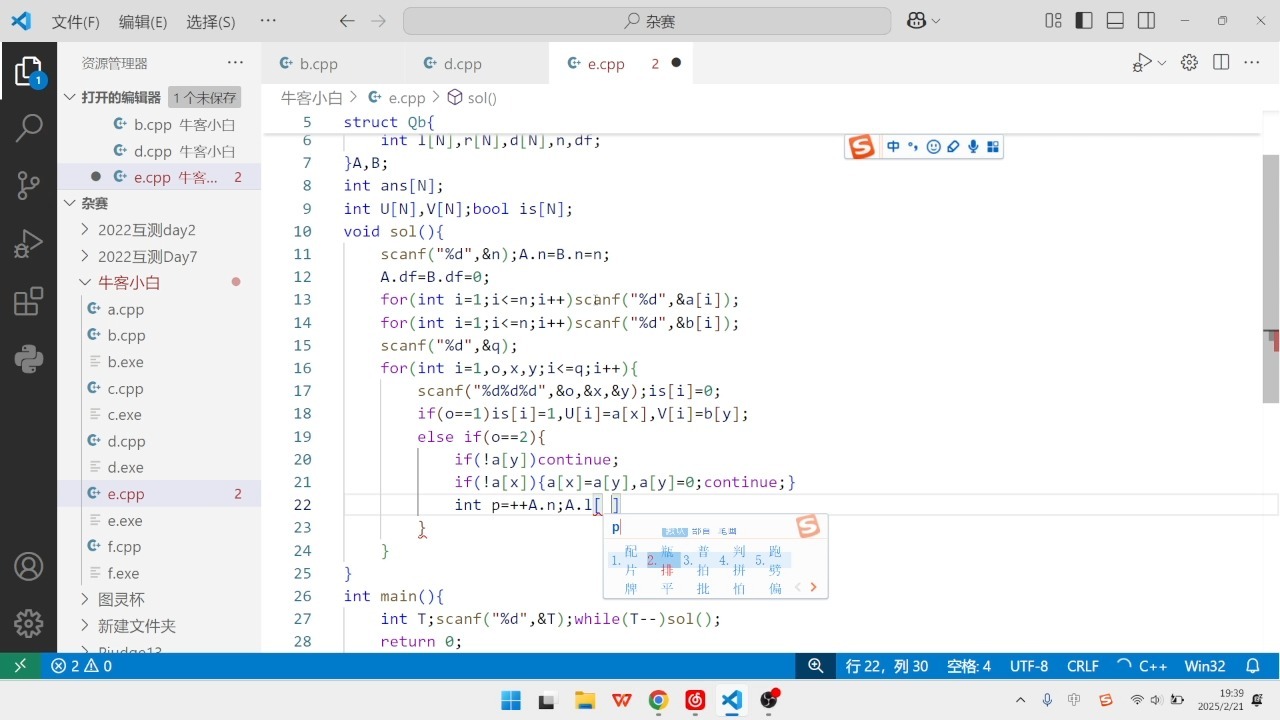1280x720 pixels.
Task: Go forward with the right arrow
Action: pos(378,21)
